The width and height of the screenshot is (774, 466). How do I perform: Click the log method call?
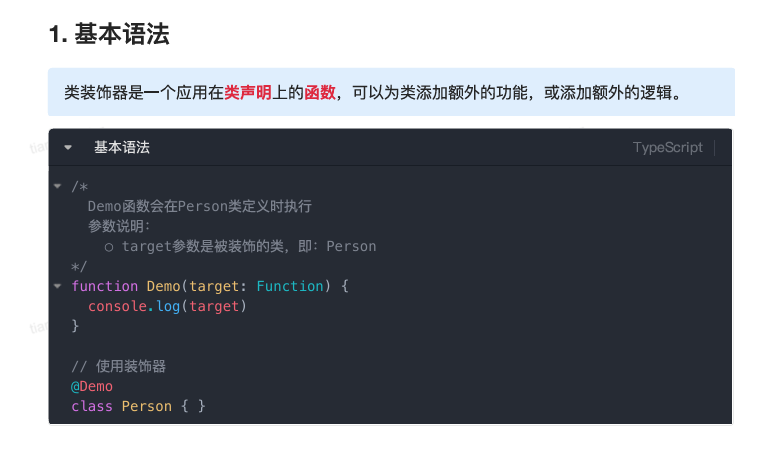pyautogui.click(x=167, y=306)
